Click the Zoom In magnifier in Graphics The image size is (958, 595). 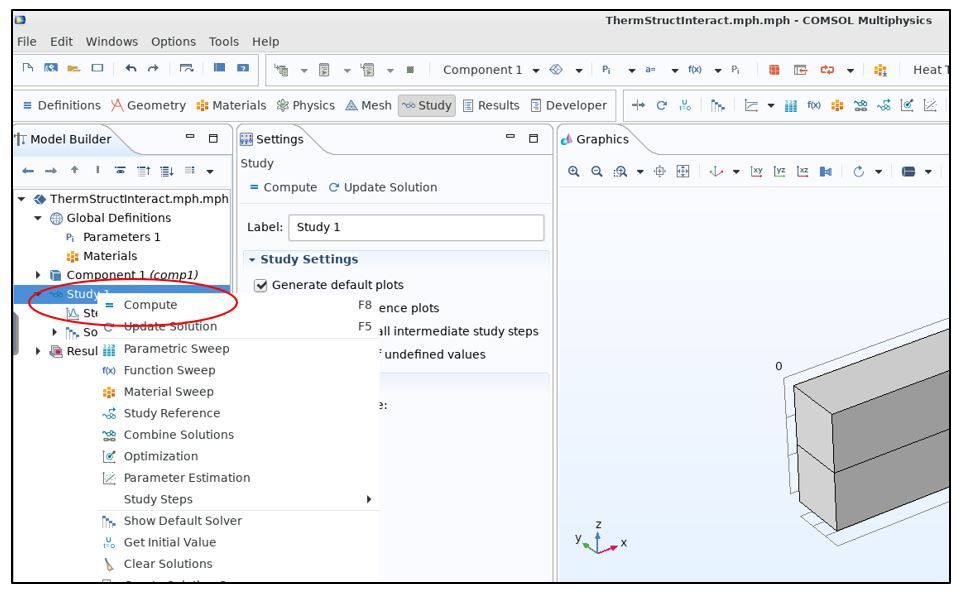[x=573, y=172]
